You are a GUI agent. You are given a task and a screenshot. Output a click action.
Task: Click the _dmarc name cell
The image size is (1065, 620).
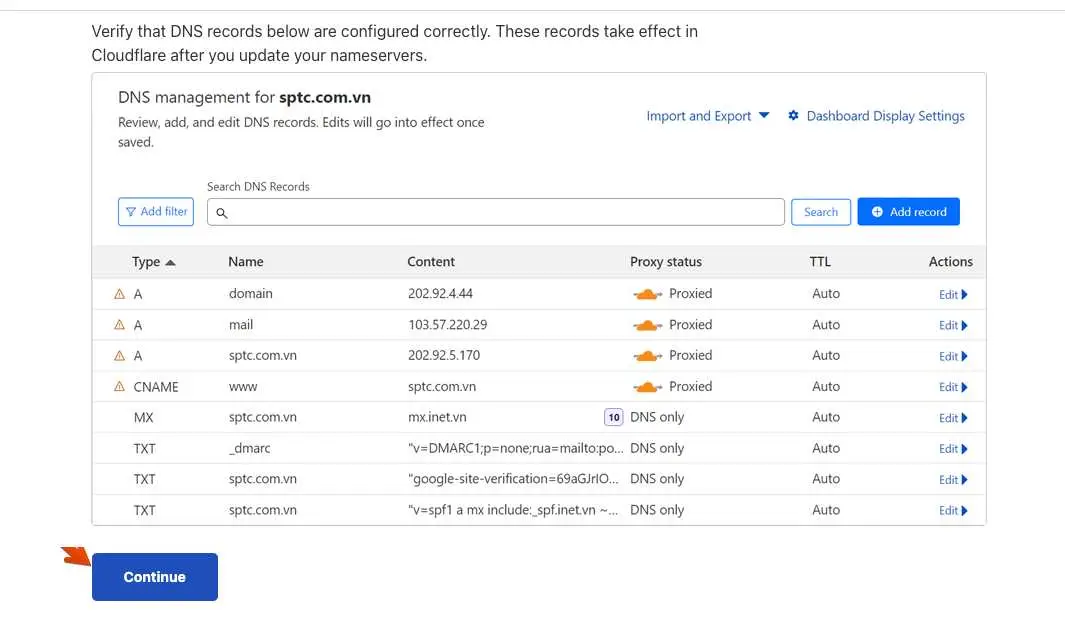coord(249,448)
